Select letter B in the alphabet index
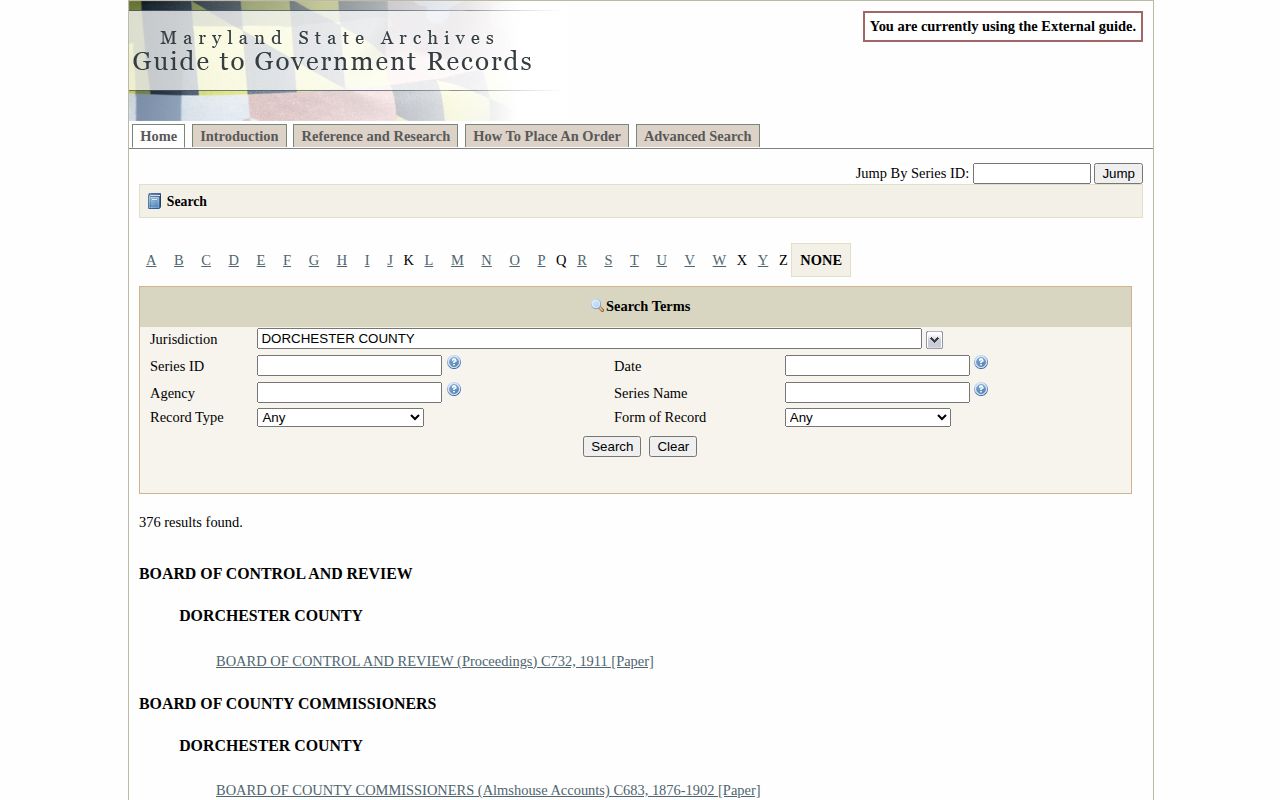The image size is (1280, 800). 179,260
